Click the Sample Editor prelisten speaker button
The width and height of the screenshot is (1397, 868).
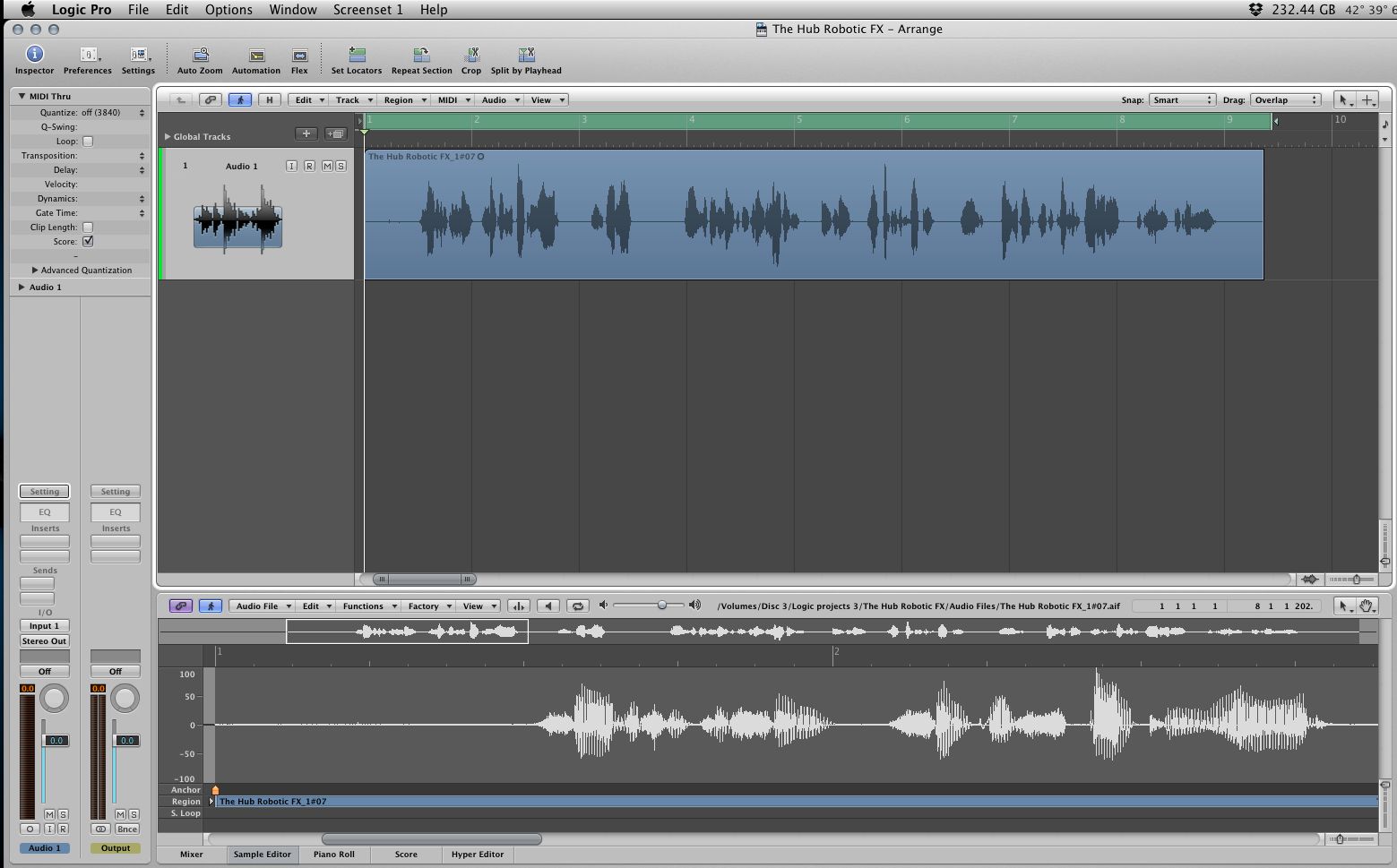coord(548,606)
